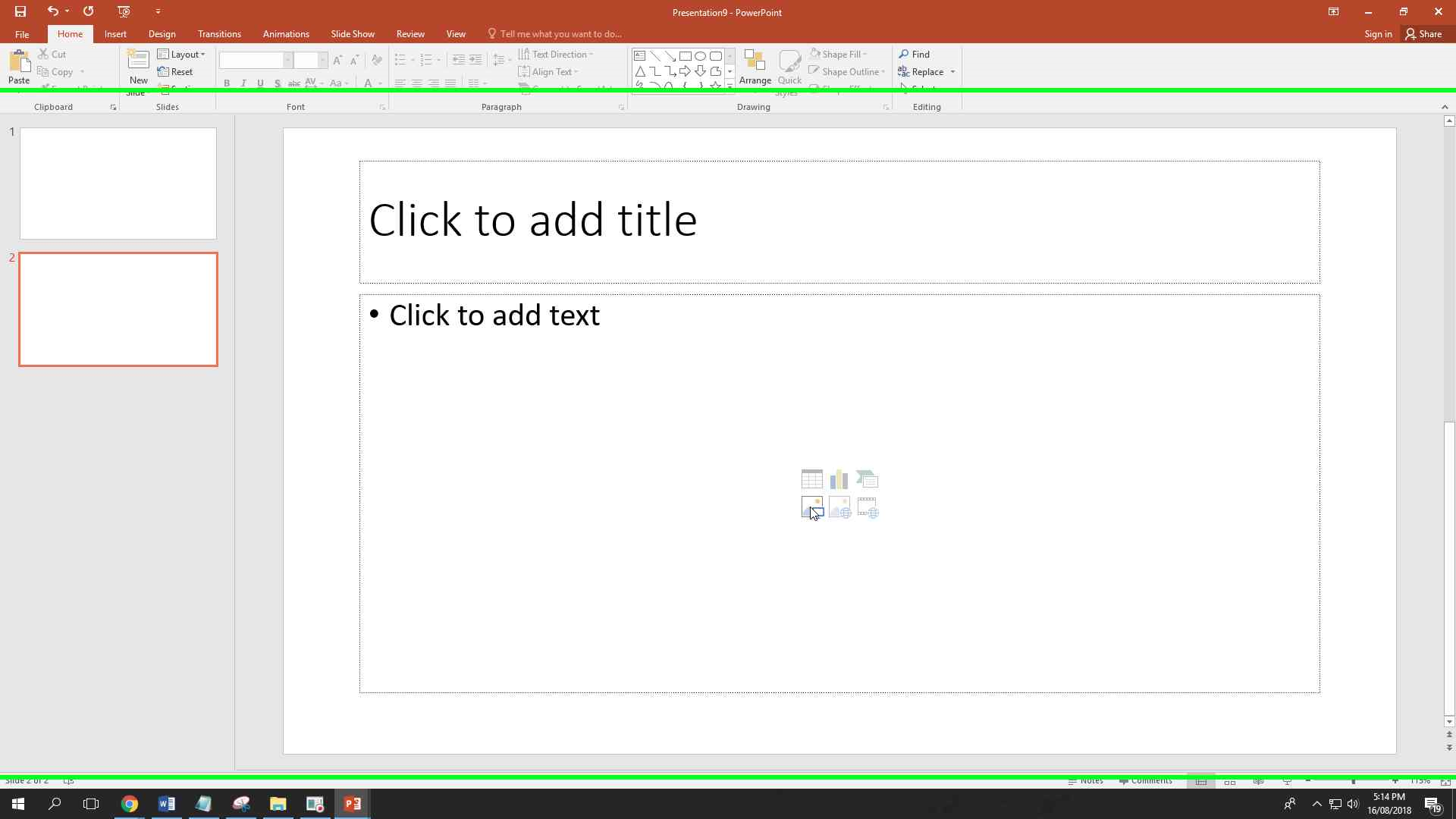Select slide 1 thumbnail in panel
Image resolution: width=1456 pixels, height=819 pixels.
(x=118, y=183)
